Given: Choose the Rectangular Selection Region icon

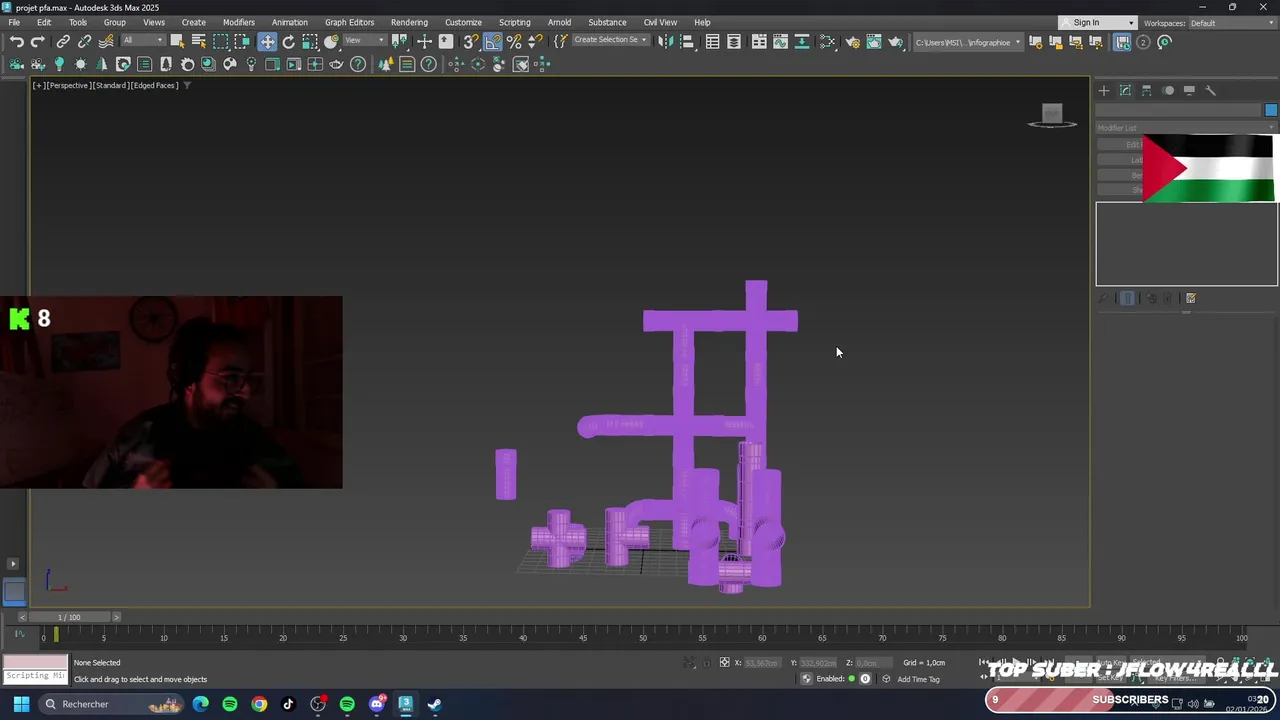Looking at the screenshot, I should (x=221, y=42).
